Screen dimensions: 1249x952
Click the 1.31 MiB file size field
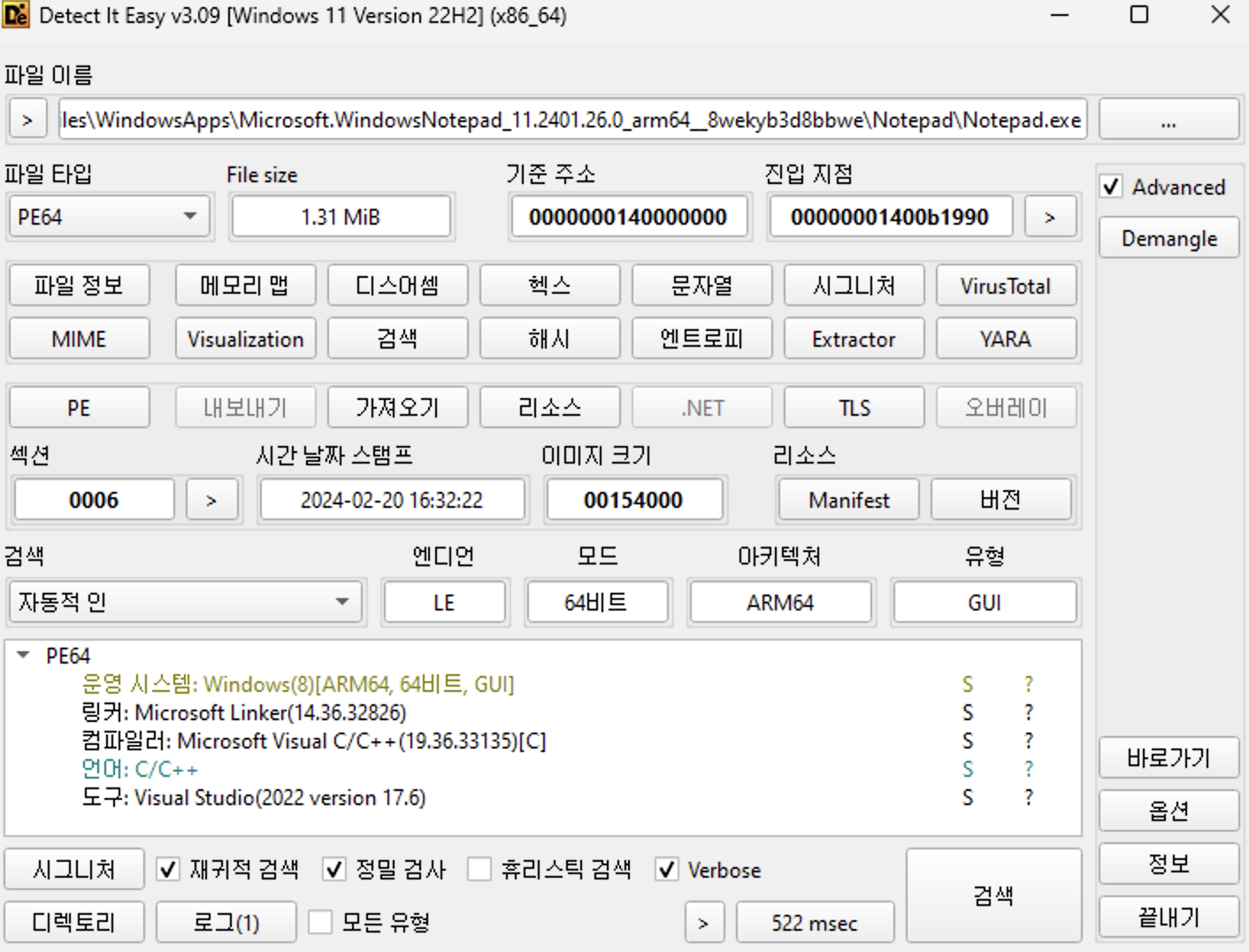341,217
